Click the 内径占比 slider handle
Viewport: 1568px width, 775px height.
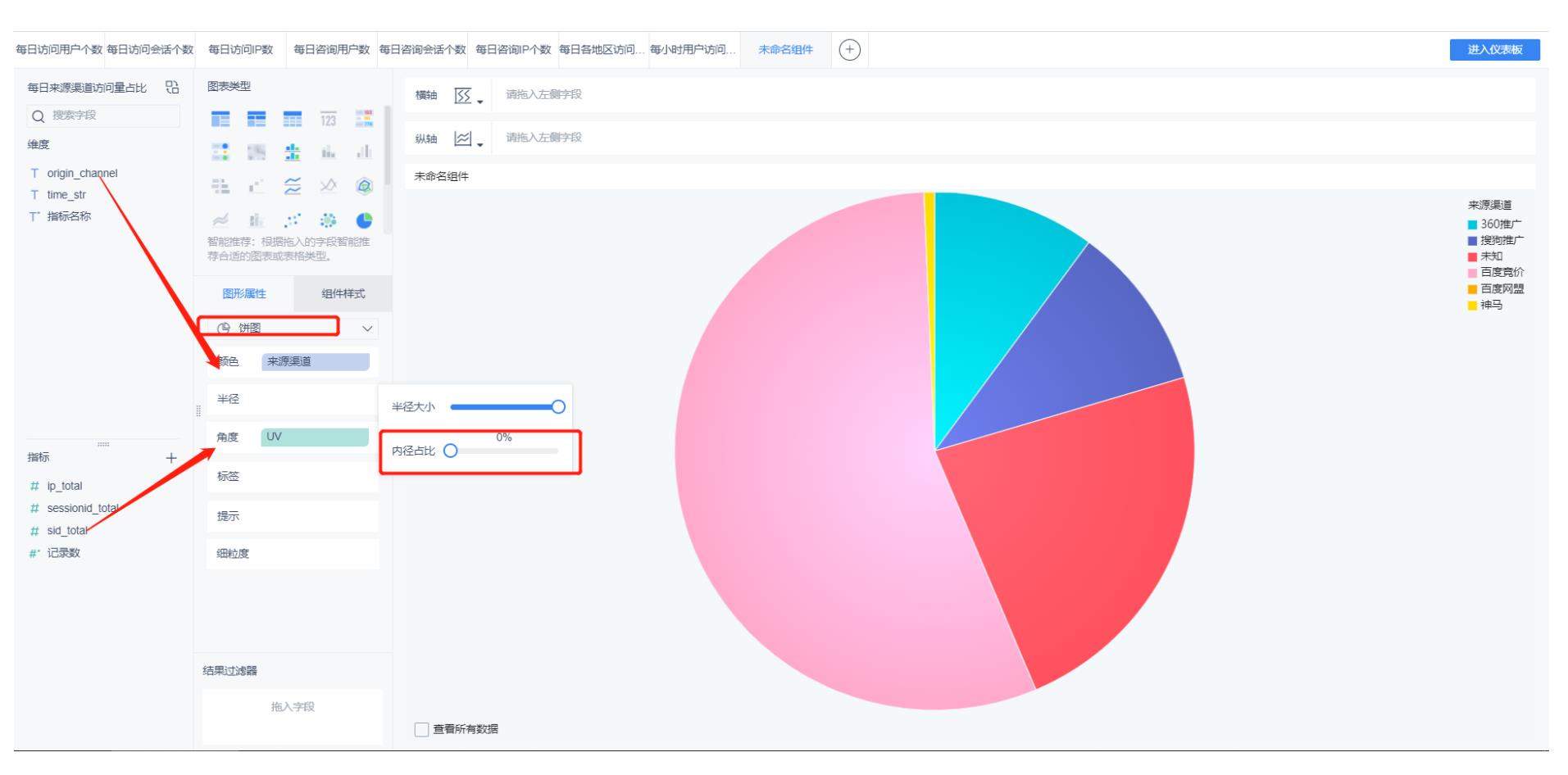[450, 451]
